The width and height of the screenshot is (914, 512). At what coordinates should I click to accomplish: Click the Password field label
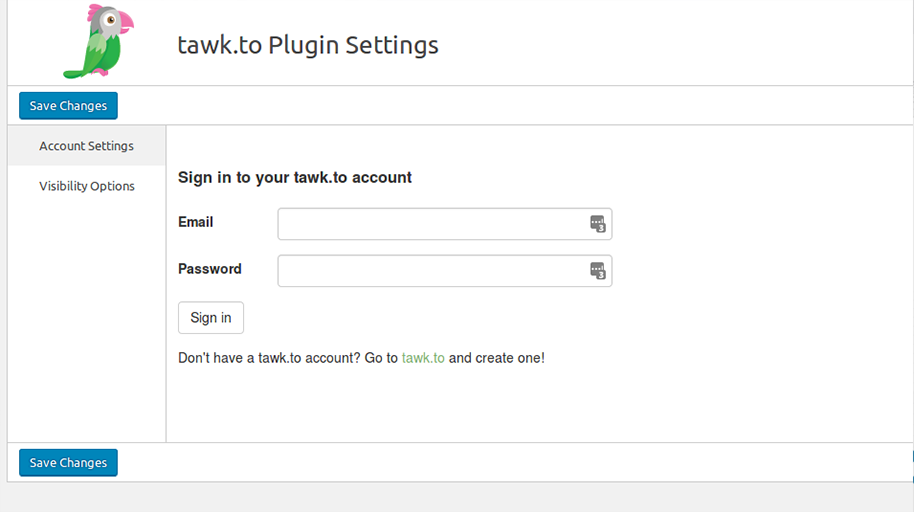[209, 269]
